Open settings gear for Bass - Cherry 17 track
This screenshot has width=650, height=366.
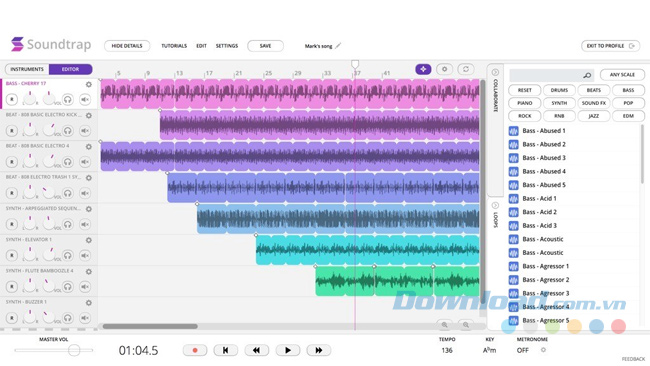click(89, 84)
